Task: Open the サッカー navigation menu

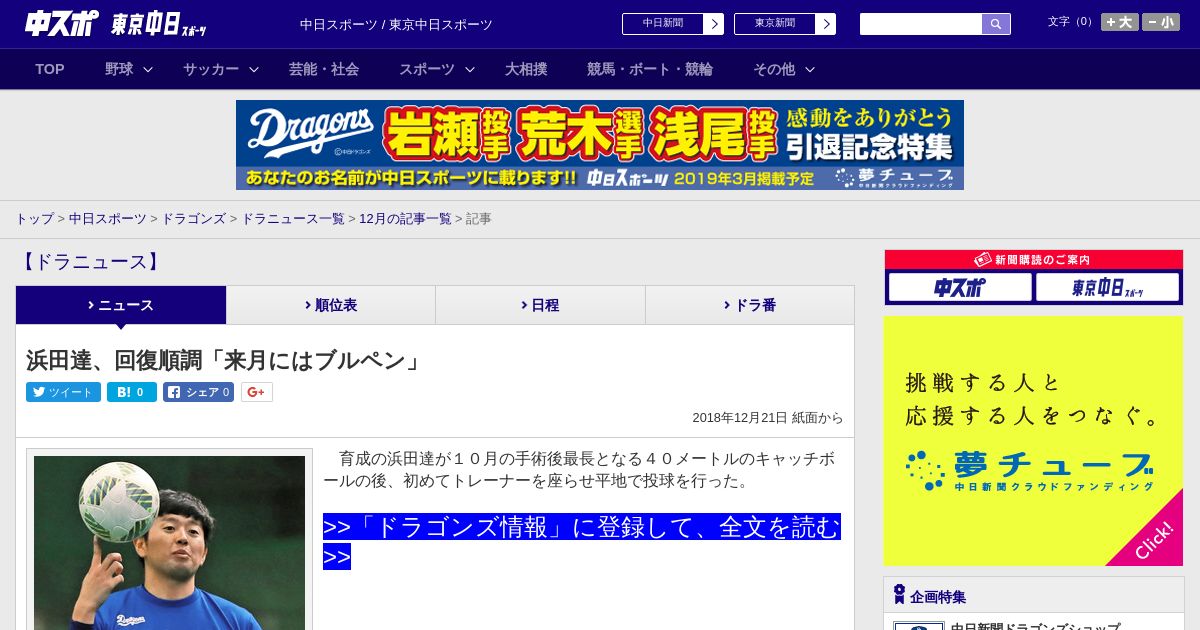Action: tap(211, 69)
